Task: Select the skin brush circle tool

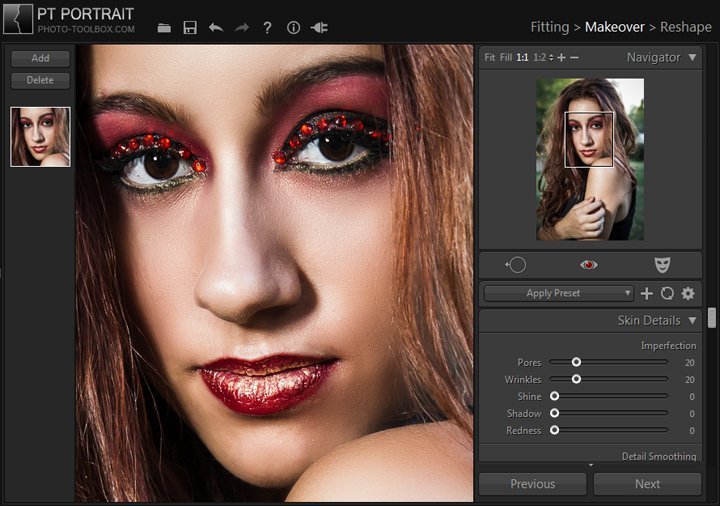Action: tap(516, 264)
